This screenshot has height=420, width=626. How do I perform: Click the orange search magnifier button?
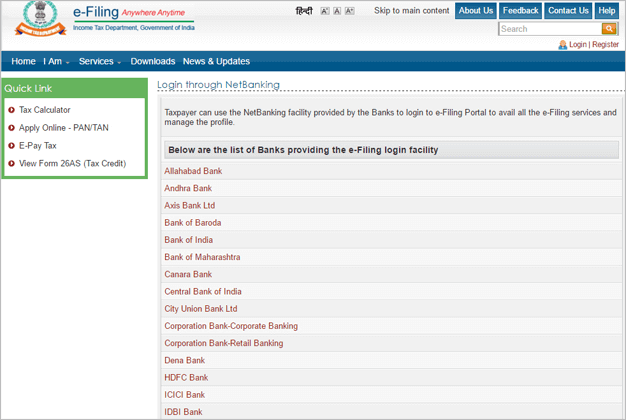click(x=609, y=28)
